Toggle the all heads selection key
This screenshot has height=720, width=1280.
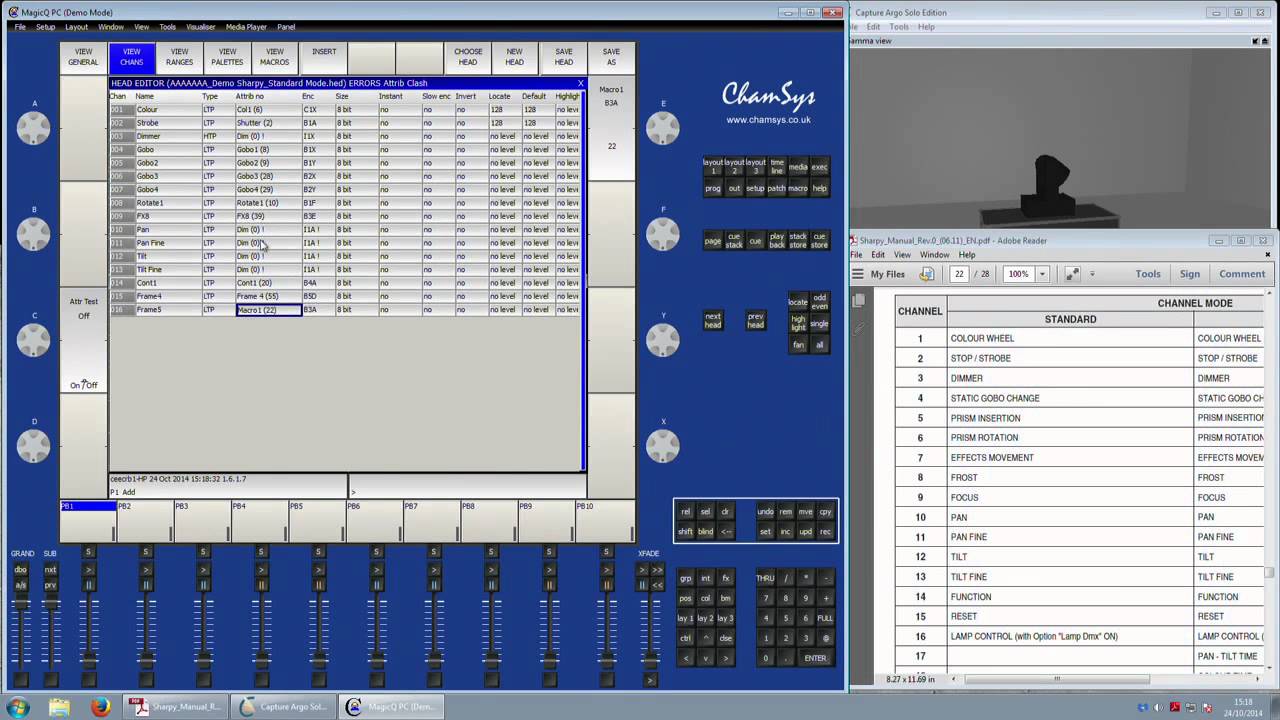coord(819,345)
